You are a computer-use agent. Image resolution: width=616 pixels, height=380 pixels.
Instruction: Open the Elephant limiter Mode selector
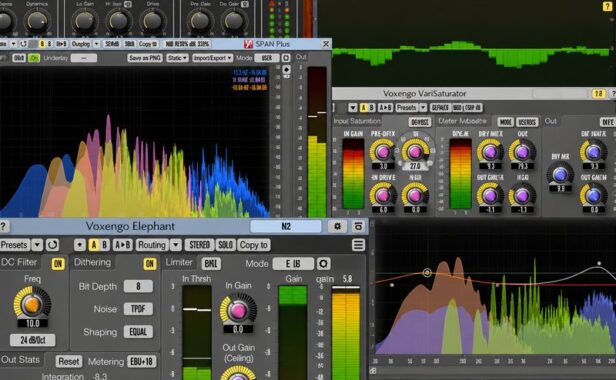[293, 264]
